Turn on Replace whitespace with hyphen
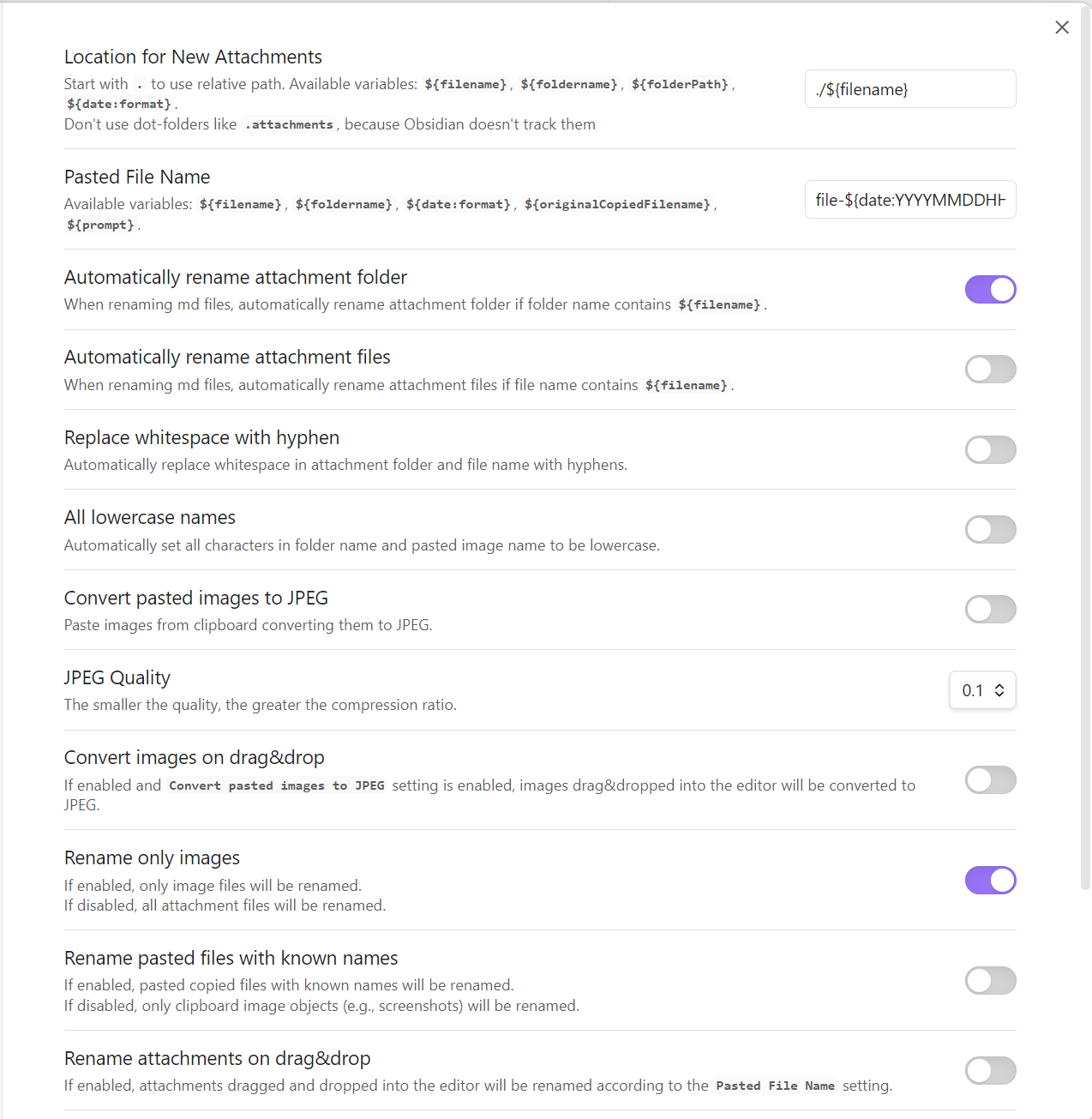 click(990, 449)
